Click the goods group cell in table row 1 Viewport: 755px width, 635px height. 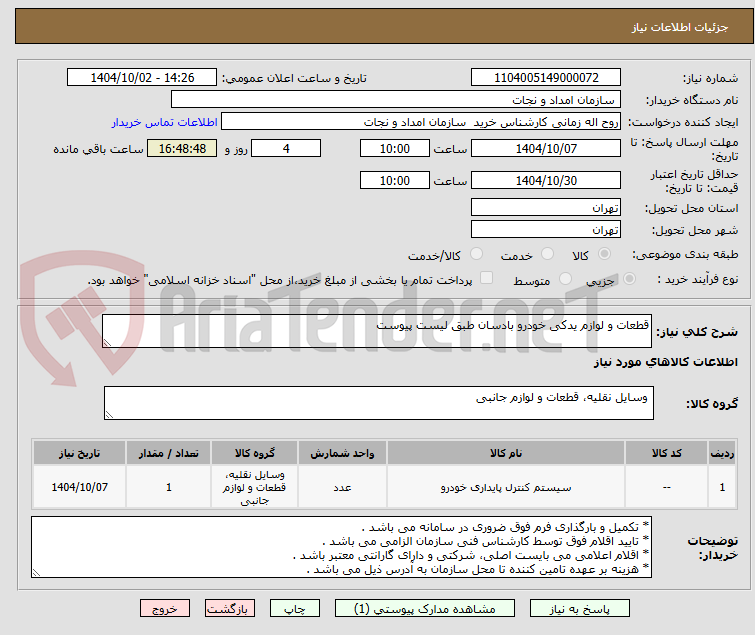[254, 488]
